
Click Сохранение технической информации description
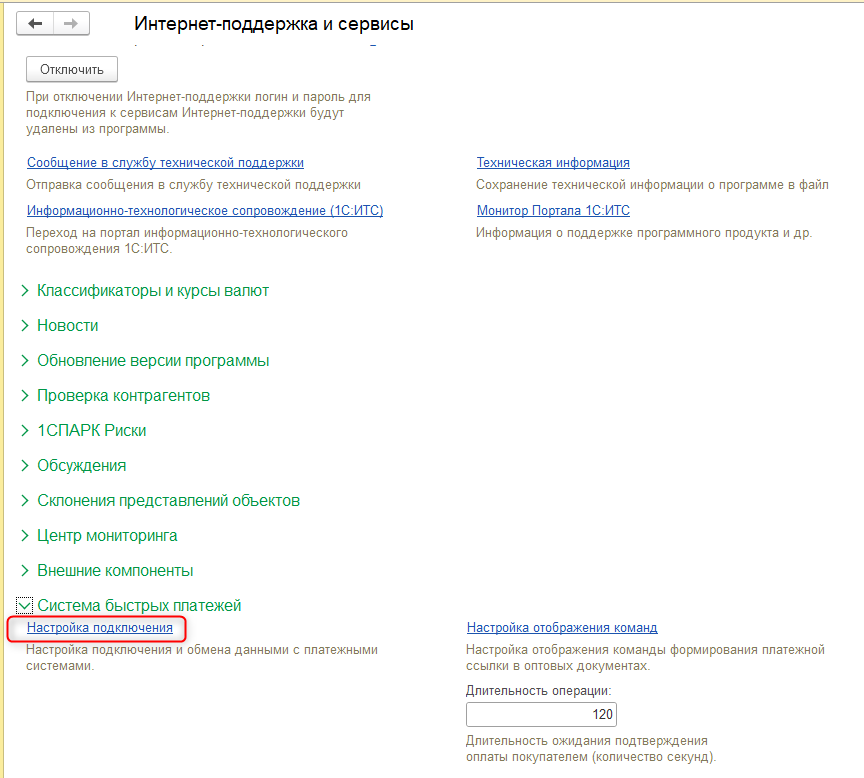652,185
